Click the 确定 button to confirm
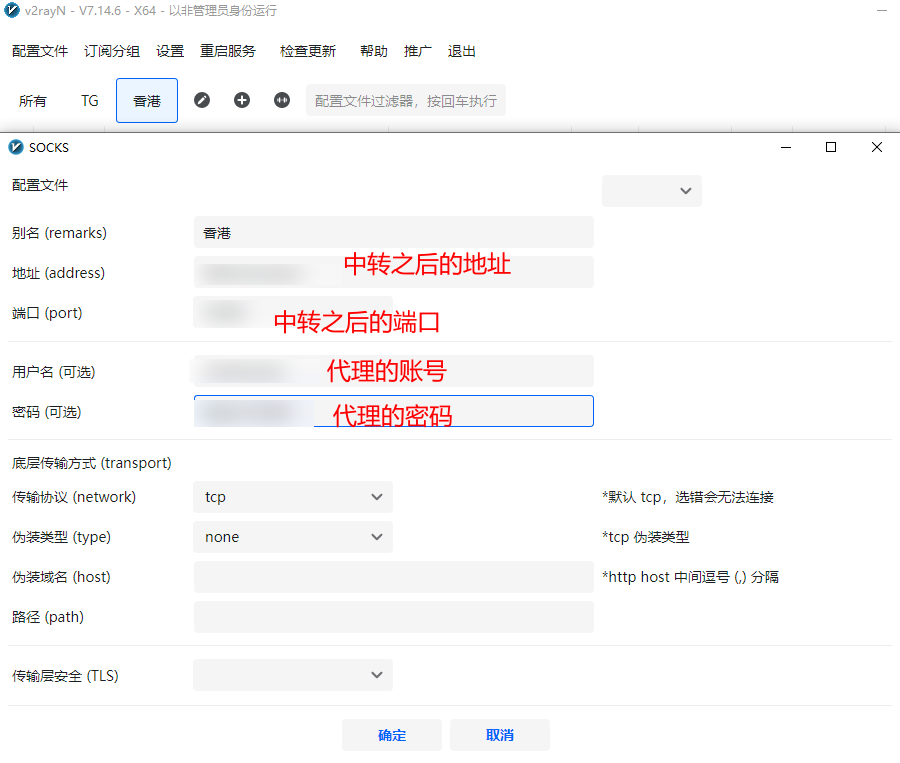 392,735
